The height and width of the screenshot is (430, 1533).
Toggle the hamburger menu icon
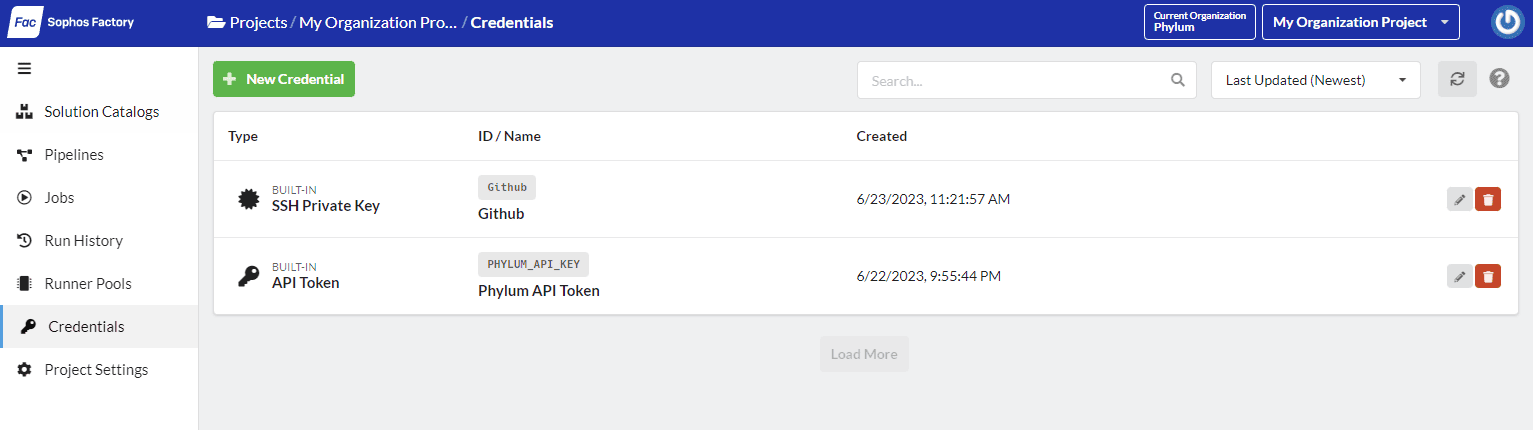click(x=25, y=69)
